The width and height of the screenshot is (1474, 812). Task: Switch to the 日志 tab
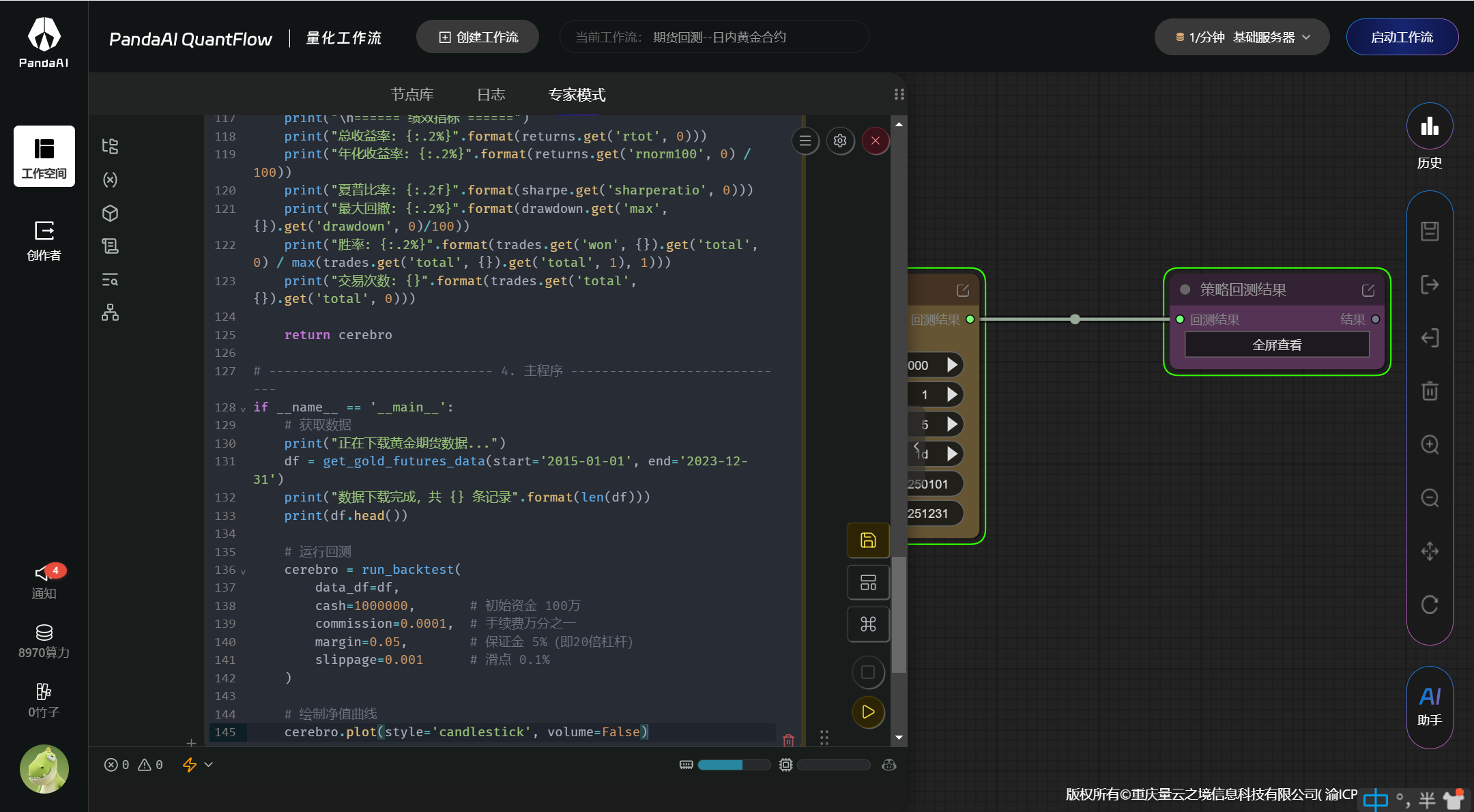491,95
